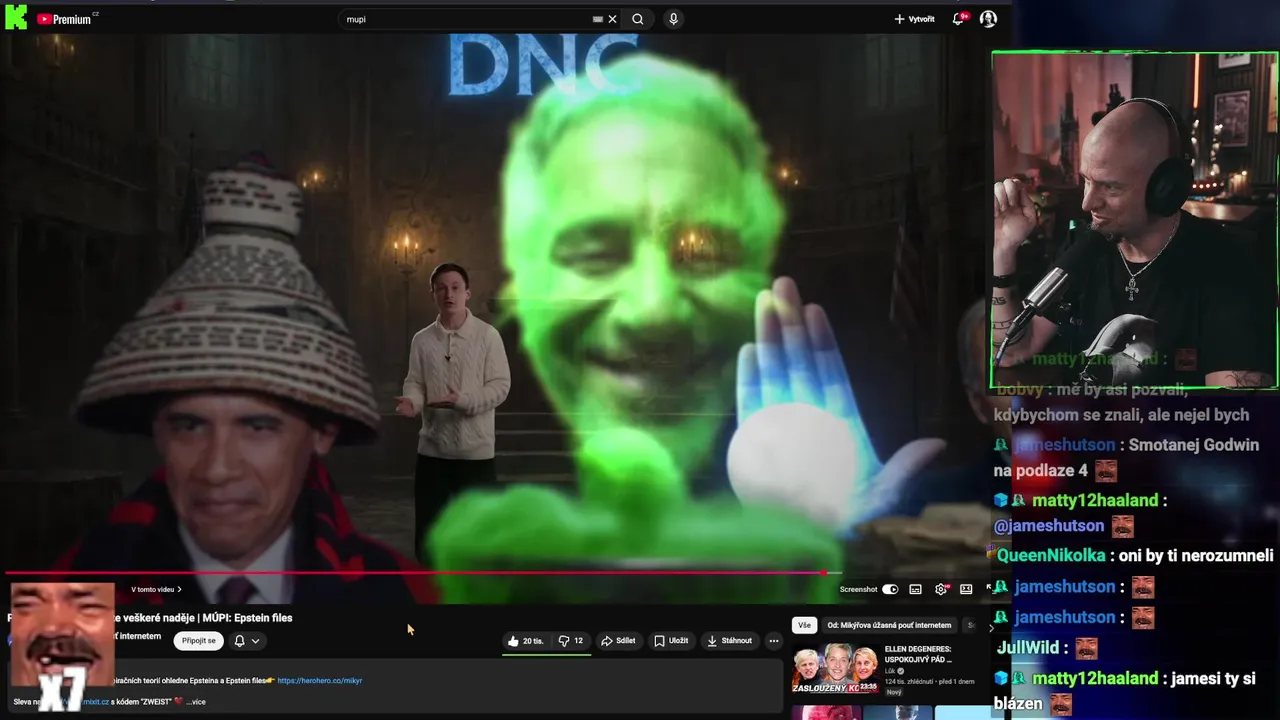Open the on-screen keyboard icon in search

[x=598, y=19]
